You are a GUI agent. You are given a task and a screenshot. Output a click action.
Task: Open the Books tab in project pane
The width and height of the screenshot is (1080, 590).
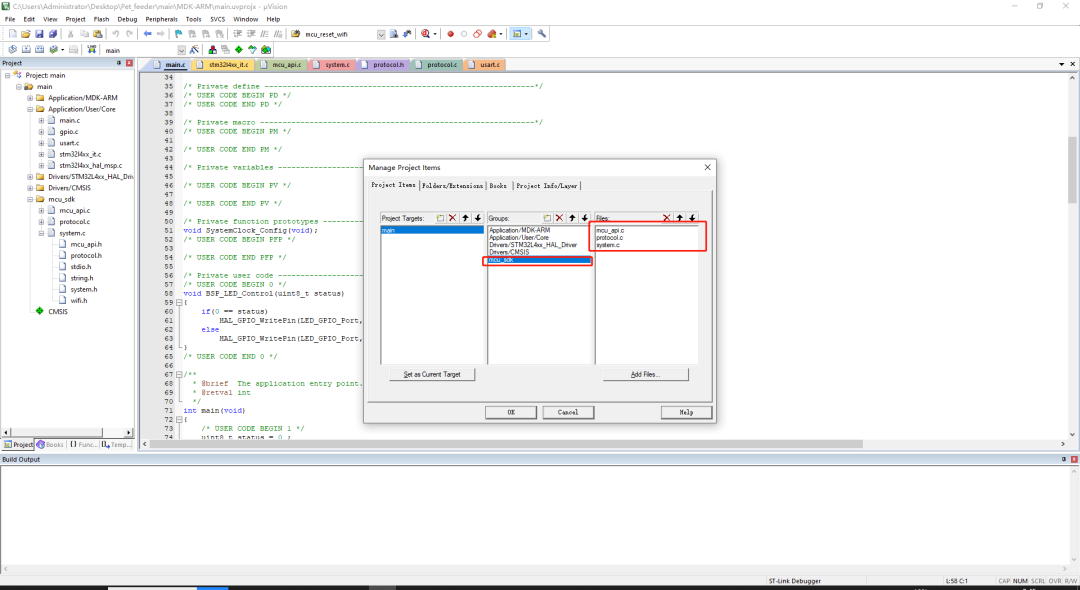click(51, 445)
